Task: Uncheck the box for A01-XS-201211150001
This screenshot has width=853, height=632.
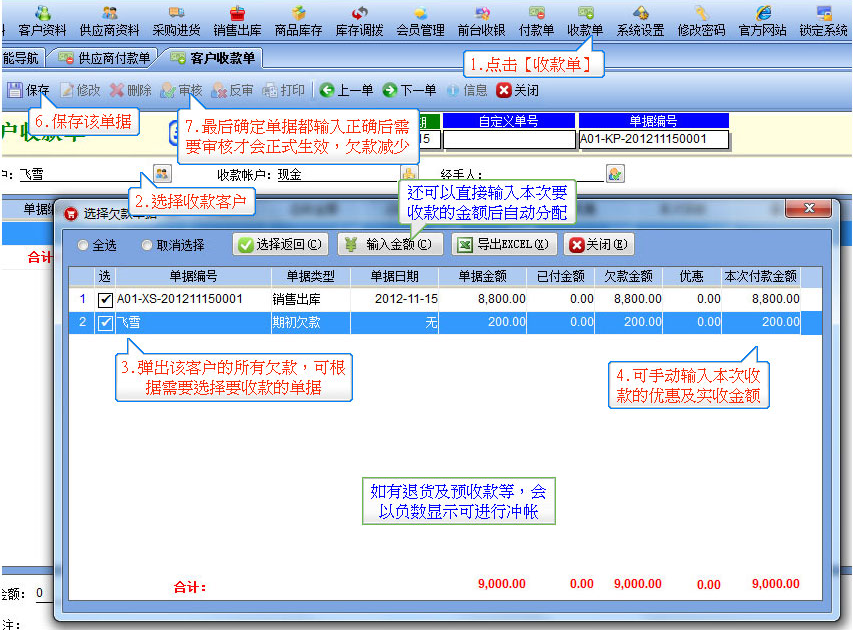Action: click(105, 300)
